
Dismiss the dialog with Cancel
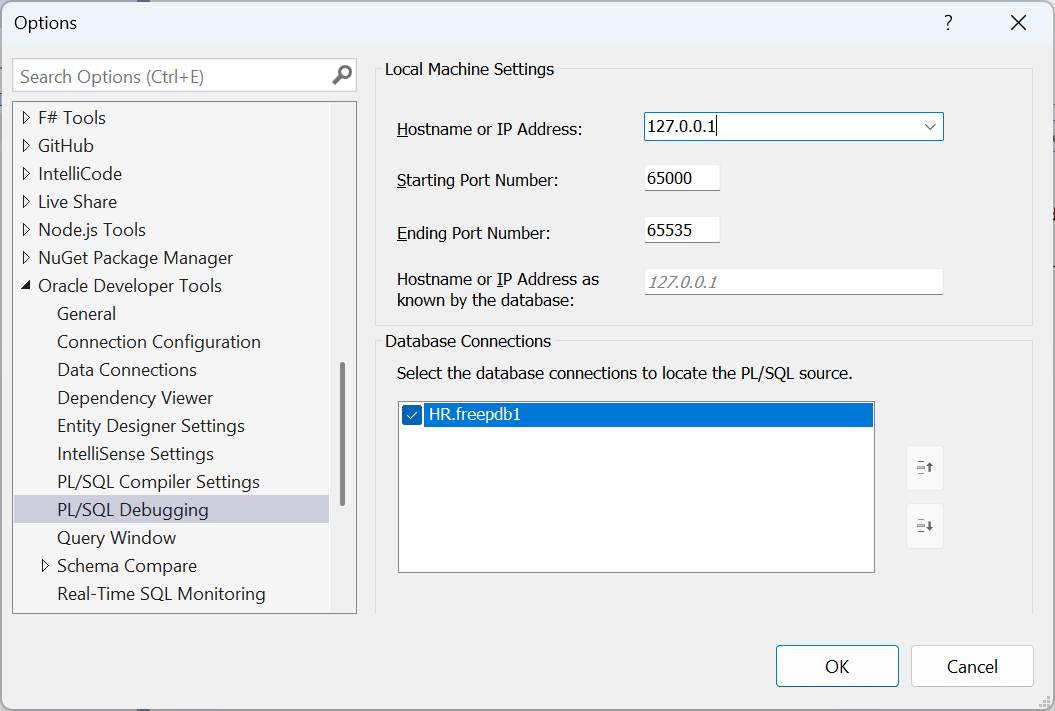[971, 665]
